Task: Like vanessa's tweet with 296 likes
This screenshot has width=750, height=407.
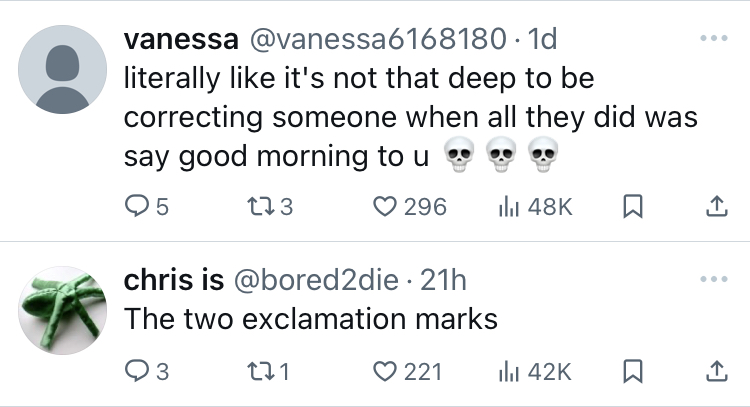Action: click(x=409, y=207)
